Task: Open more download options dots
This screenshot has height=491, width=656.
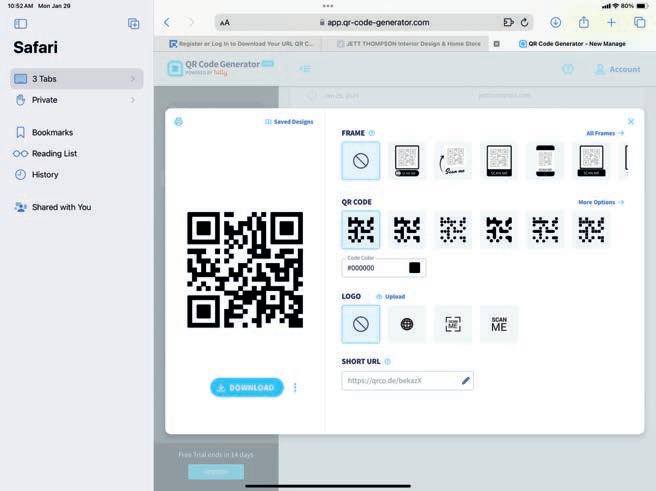Action: [x=295, y=388]
